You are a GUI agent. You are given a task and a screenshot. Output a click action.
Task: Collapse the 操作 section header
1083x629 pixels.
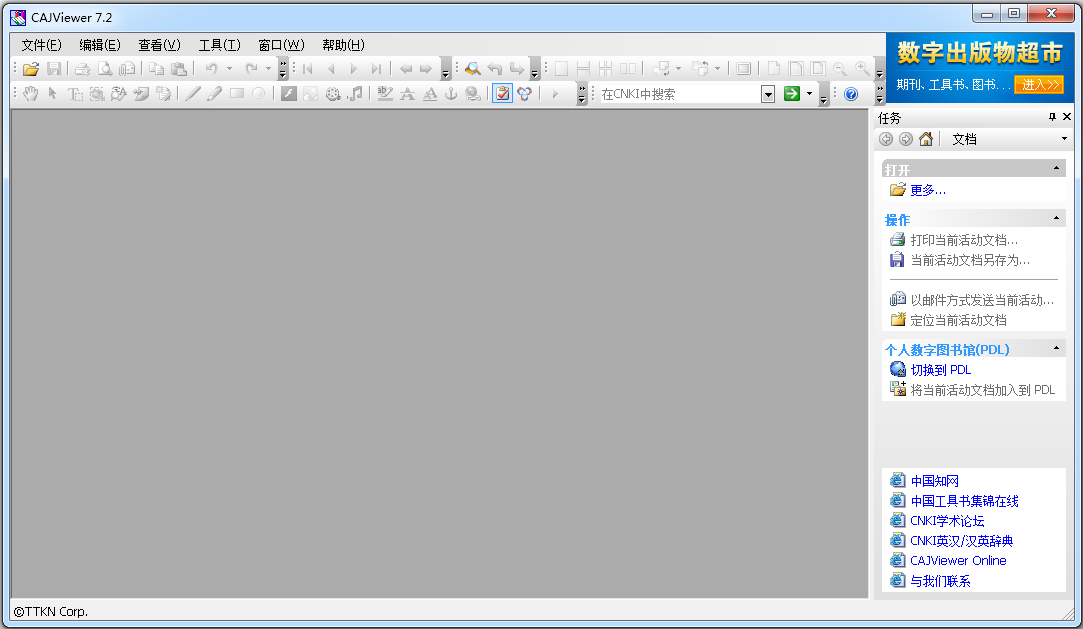(x=1056, y=218)
